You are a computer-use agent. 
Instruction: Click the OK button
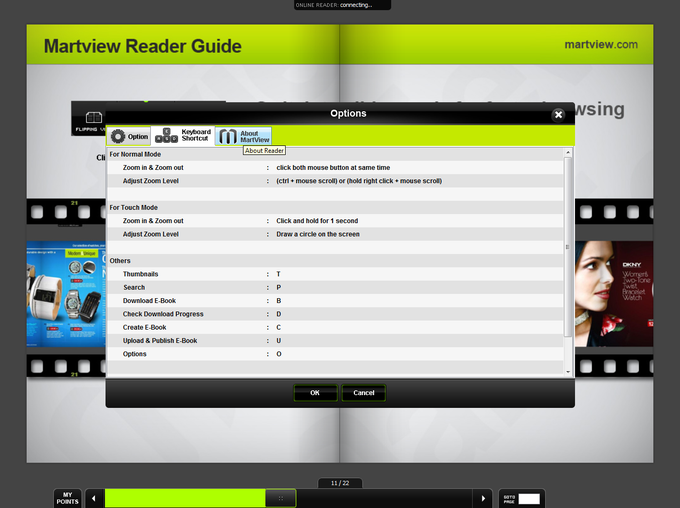click(315, 393)
